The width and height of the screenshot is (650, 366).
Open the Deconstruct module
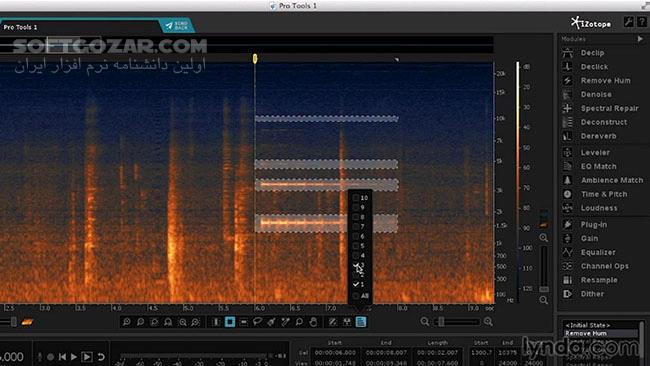[604, 122]
